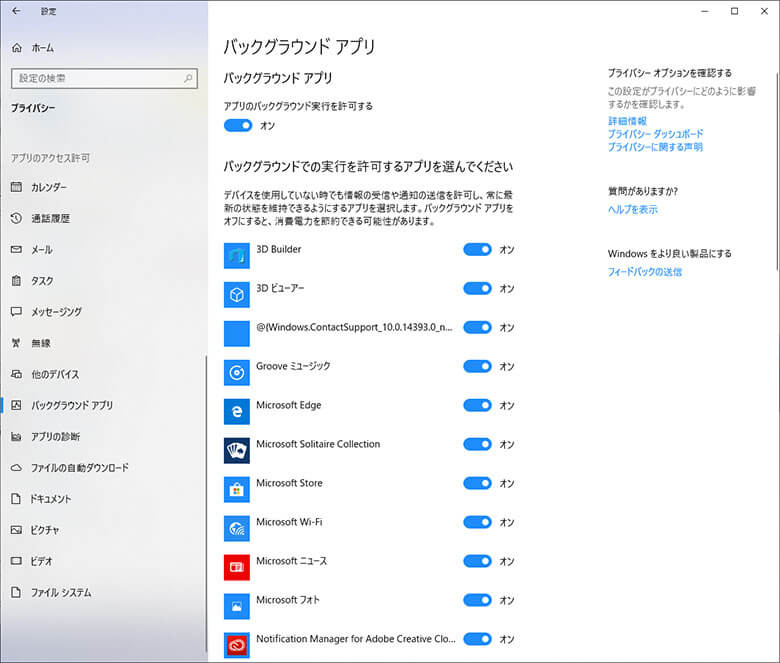The height and width of the screenshot is (663, 780).
Task: Open ファイルの自動ダウンロード settings
Action: pos(103,468)
